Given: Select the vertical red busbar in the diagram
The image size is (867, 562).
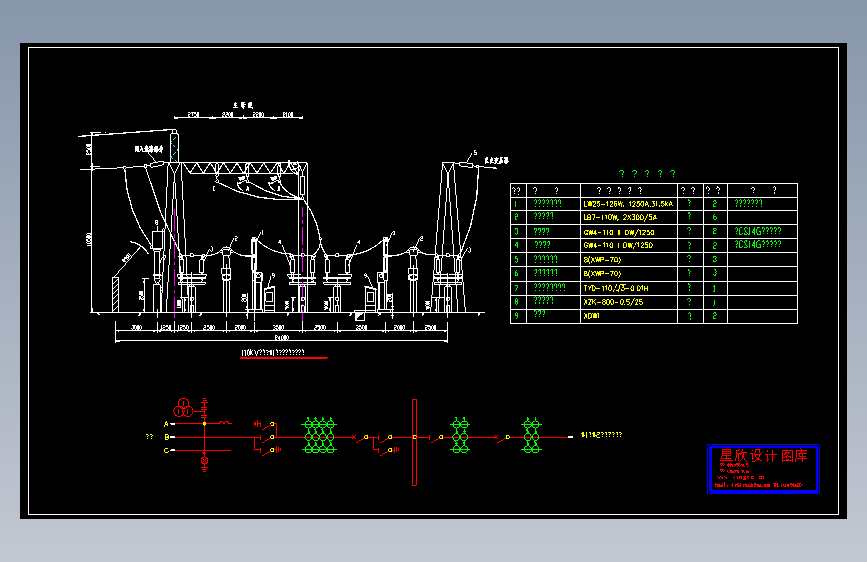Looking at the screenshot, I should 414,442.
